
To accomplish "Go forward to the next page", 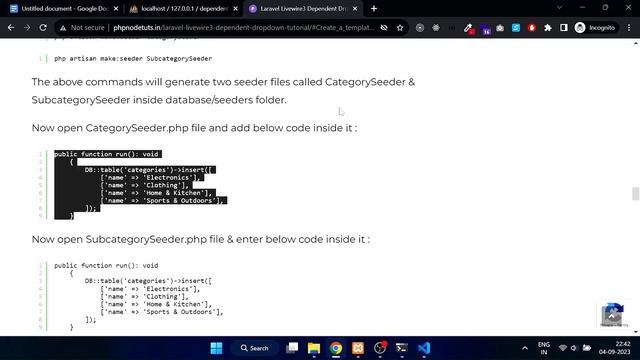I will pos(27,28).
